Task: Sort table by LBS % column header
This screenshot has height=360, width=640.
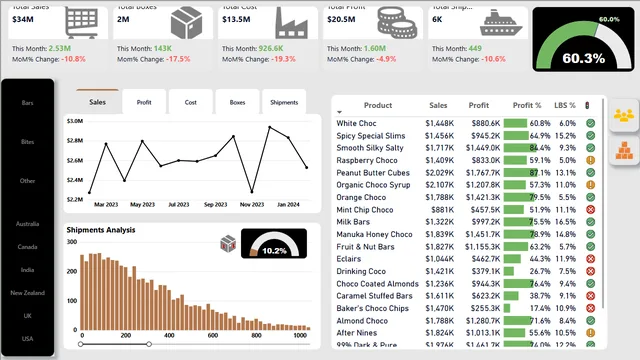Action: click(x=565, y=105)
